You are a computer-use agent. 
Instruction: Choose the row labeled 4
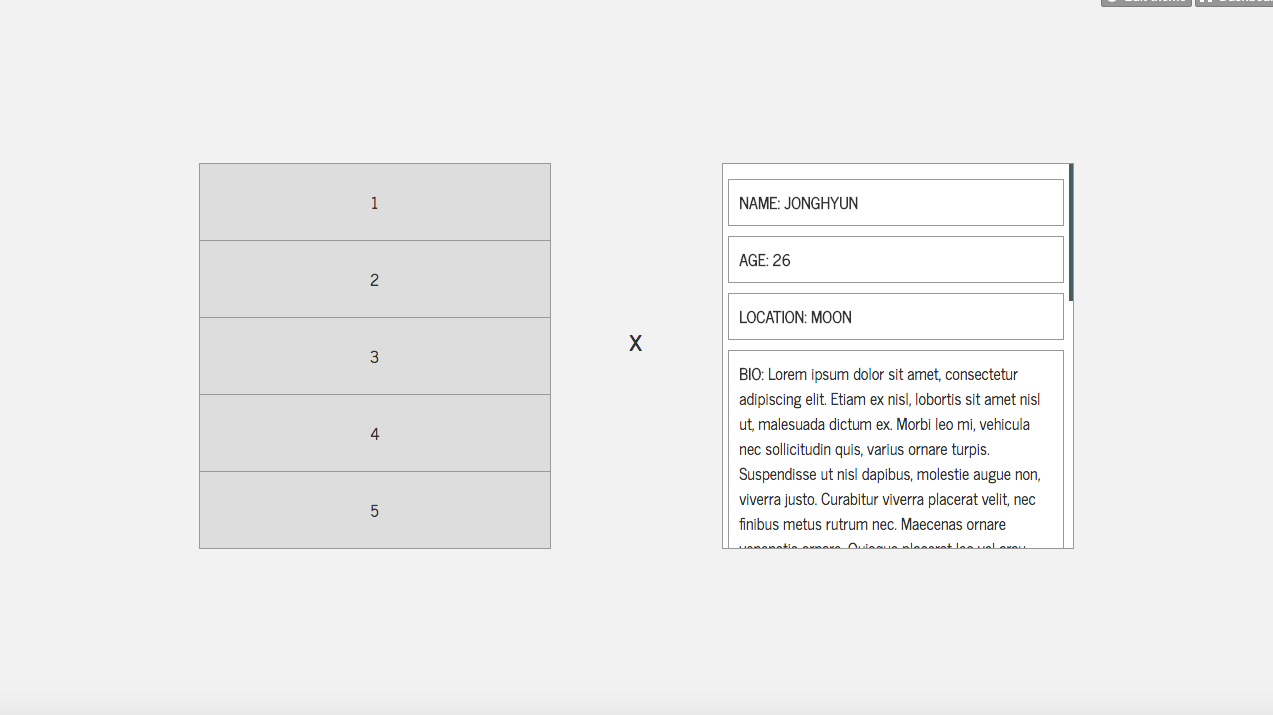374,434
